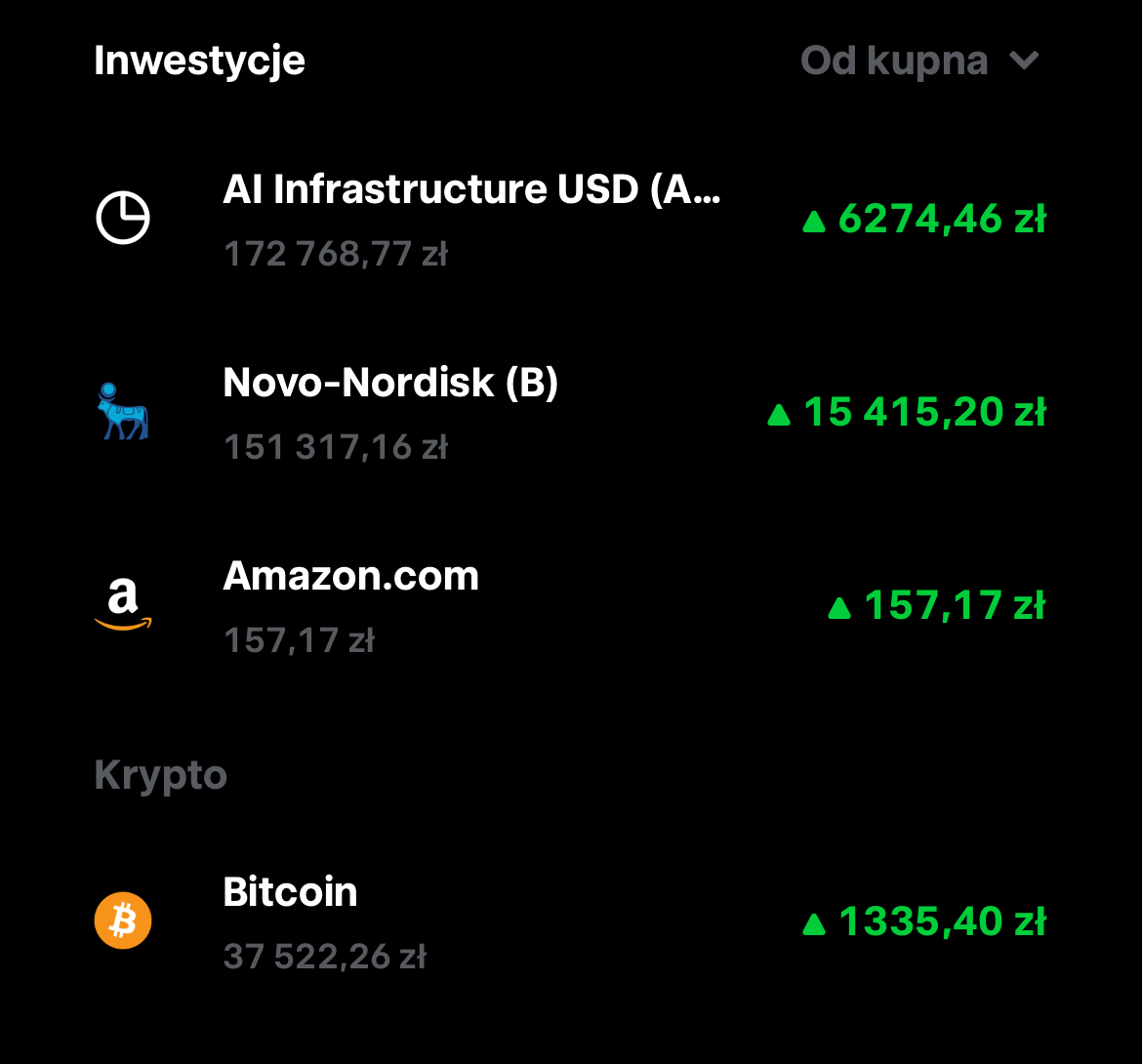The height and width of the screenshot is (1064, 1142).
Task: Tap the green arrow beside 1335,40 zł
Action: click(814, 923)
